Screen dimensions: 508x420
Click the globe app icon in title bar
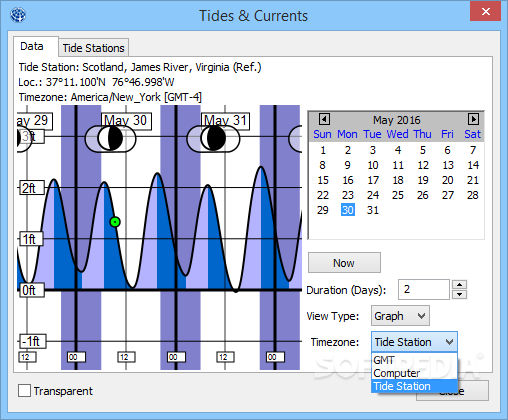[x=18, y=15]
